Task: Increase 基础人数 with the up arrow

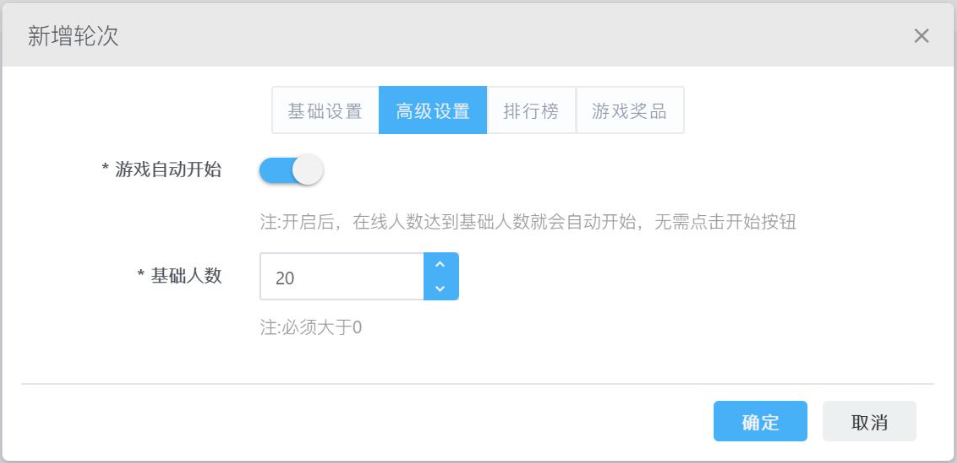Action: [x=441, y=265]
